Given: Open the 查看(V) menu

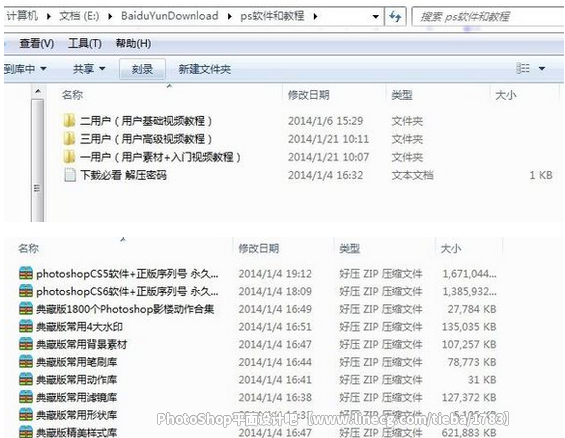Looking at the screenshot, I should (37, 44).
